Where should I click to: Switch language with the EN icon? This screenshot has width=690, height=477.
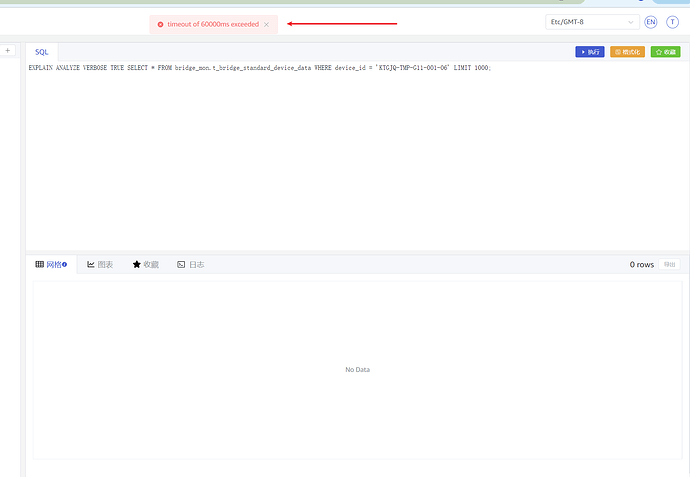651,22
